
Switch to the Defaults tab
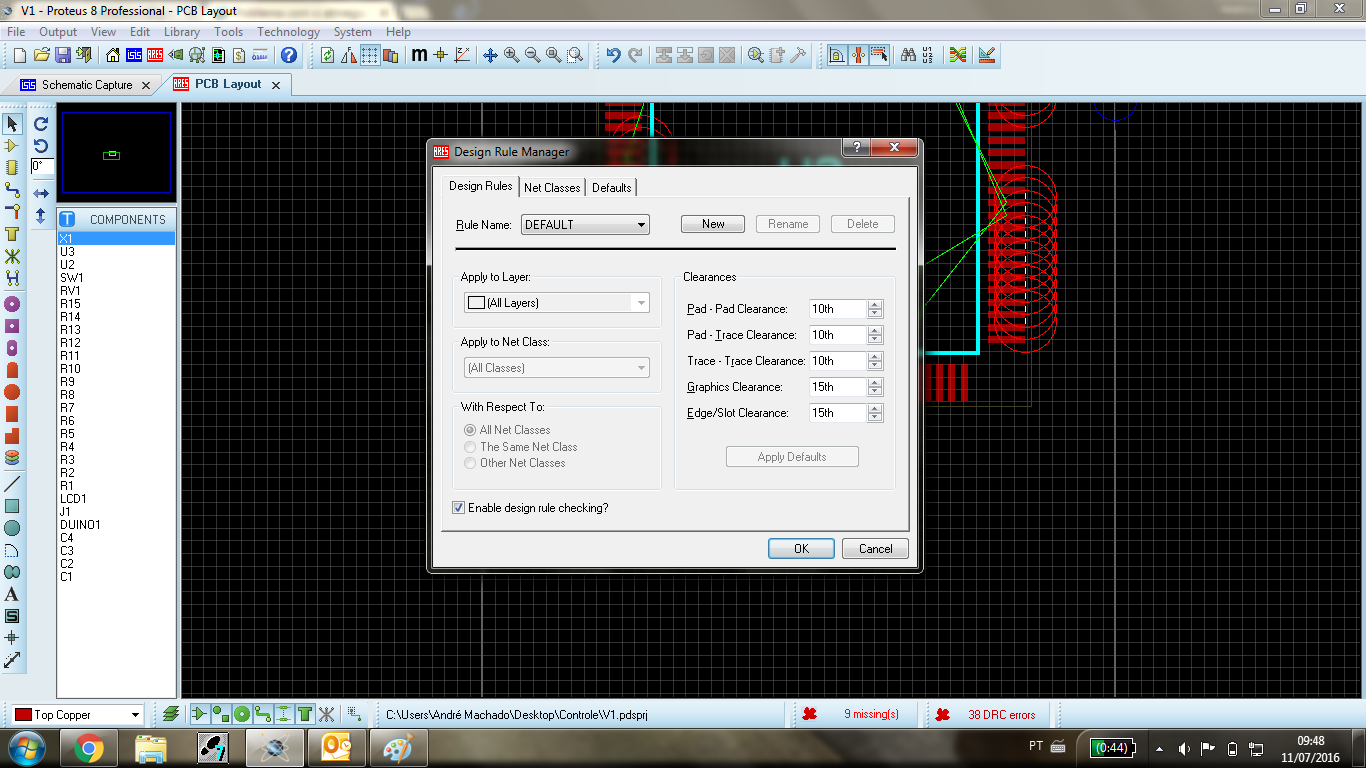click(x=611, y=188)
